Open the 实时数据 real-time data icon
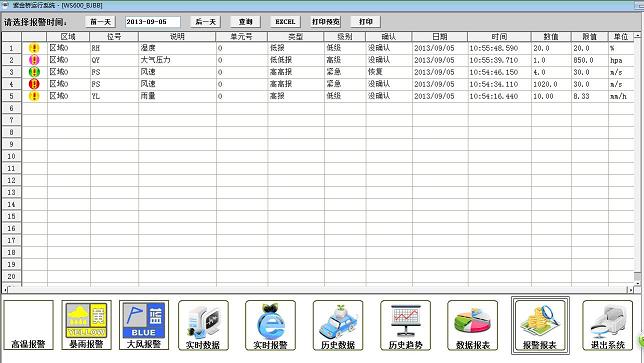Screen dimensions: 644x363 [203, 325]
